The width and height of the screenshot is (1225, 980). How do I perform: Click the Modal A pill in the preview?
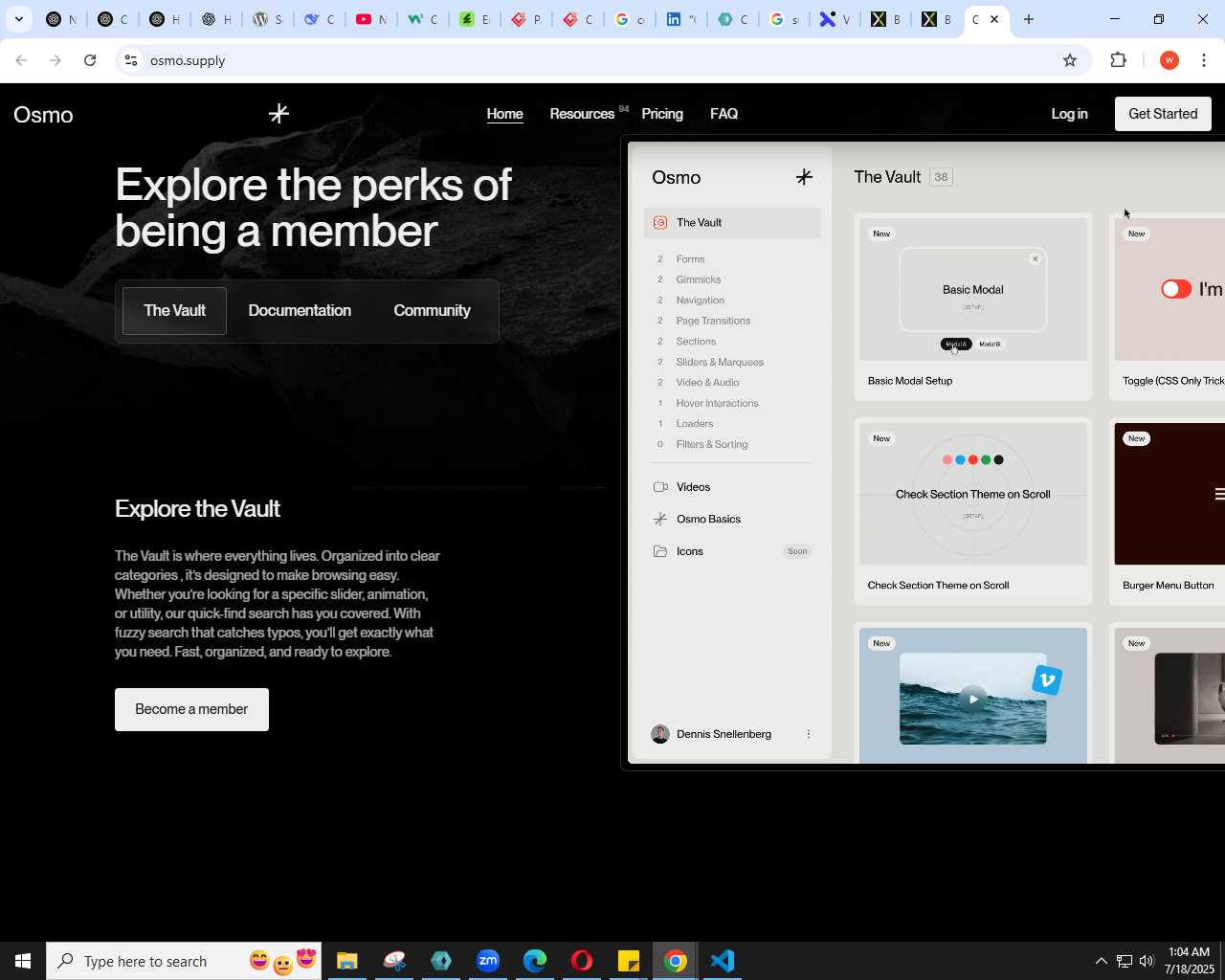click(956, 345)
